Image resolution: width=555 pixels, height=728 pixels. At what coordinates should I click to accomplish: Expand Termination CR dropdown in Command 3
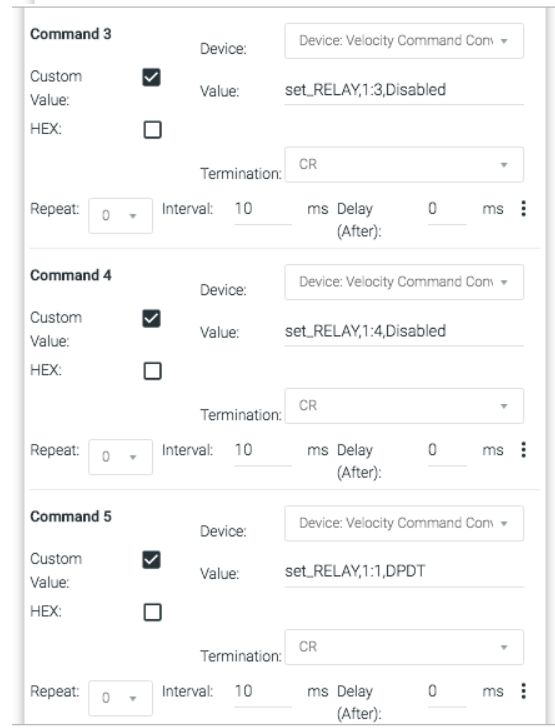[404, 164]
